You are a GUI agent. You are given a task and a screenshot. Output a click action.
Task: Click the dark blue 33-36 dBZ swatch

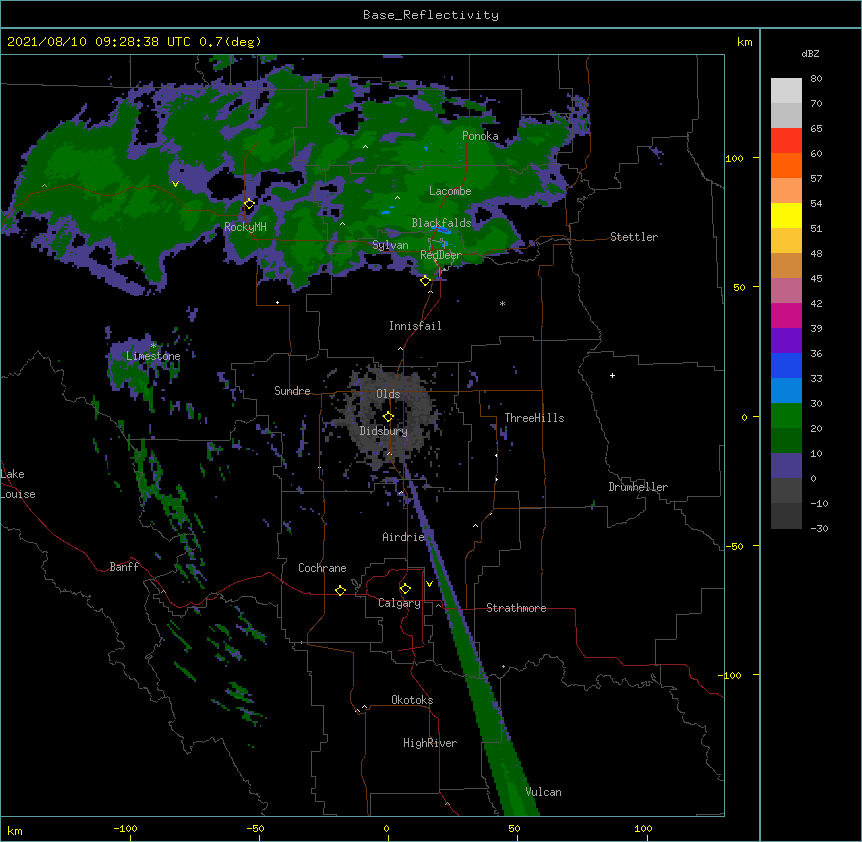coord(786,365)
